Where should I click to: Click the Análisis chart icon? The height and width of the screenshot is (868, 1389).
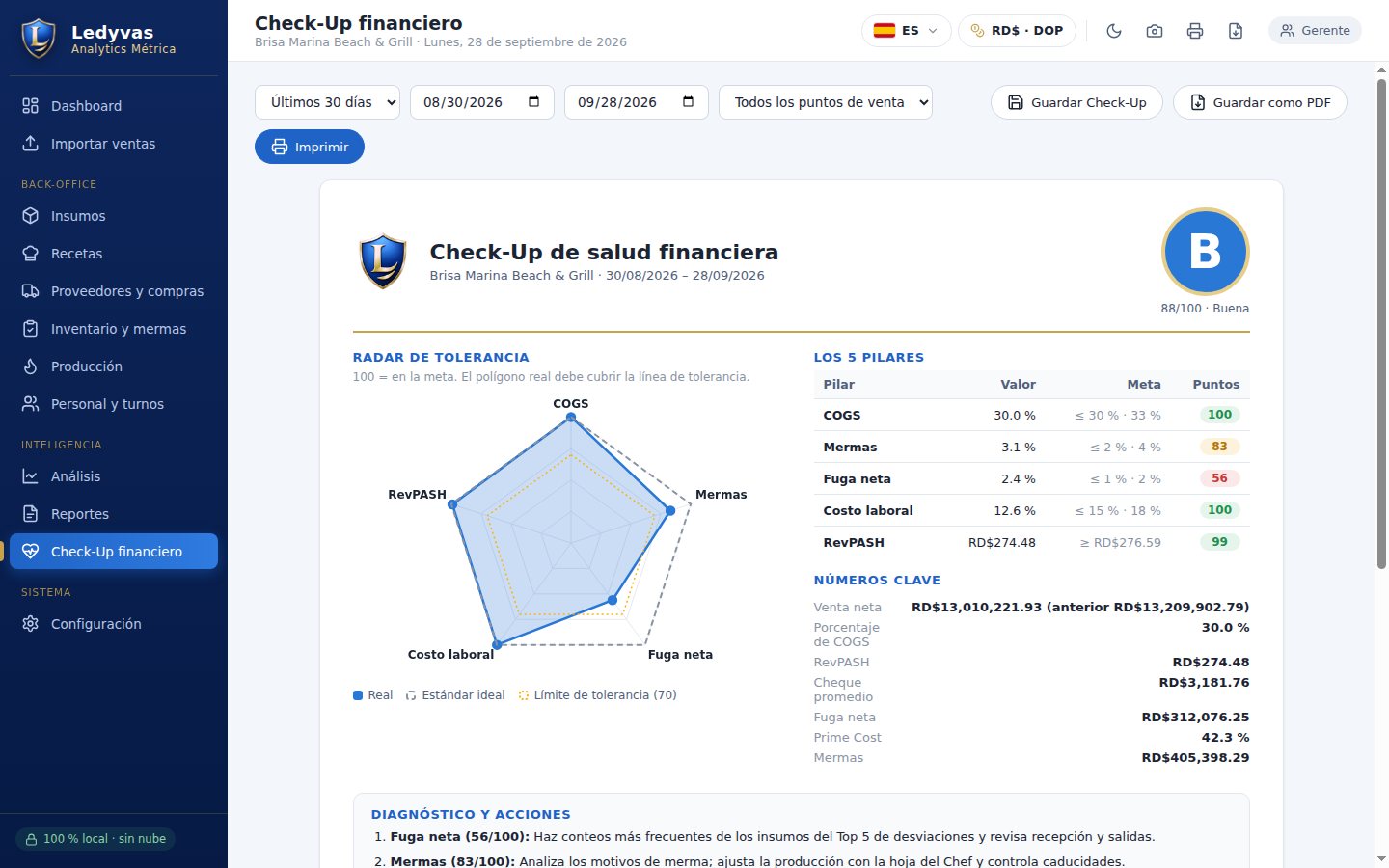[31, 476]
